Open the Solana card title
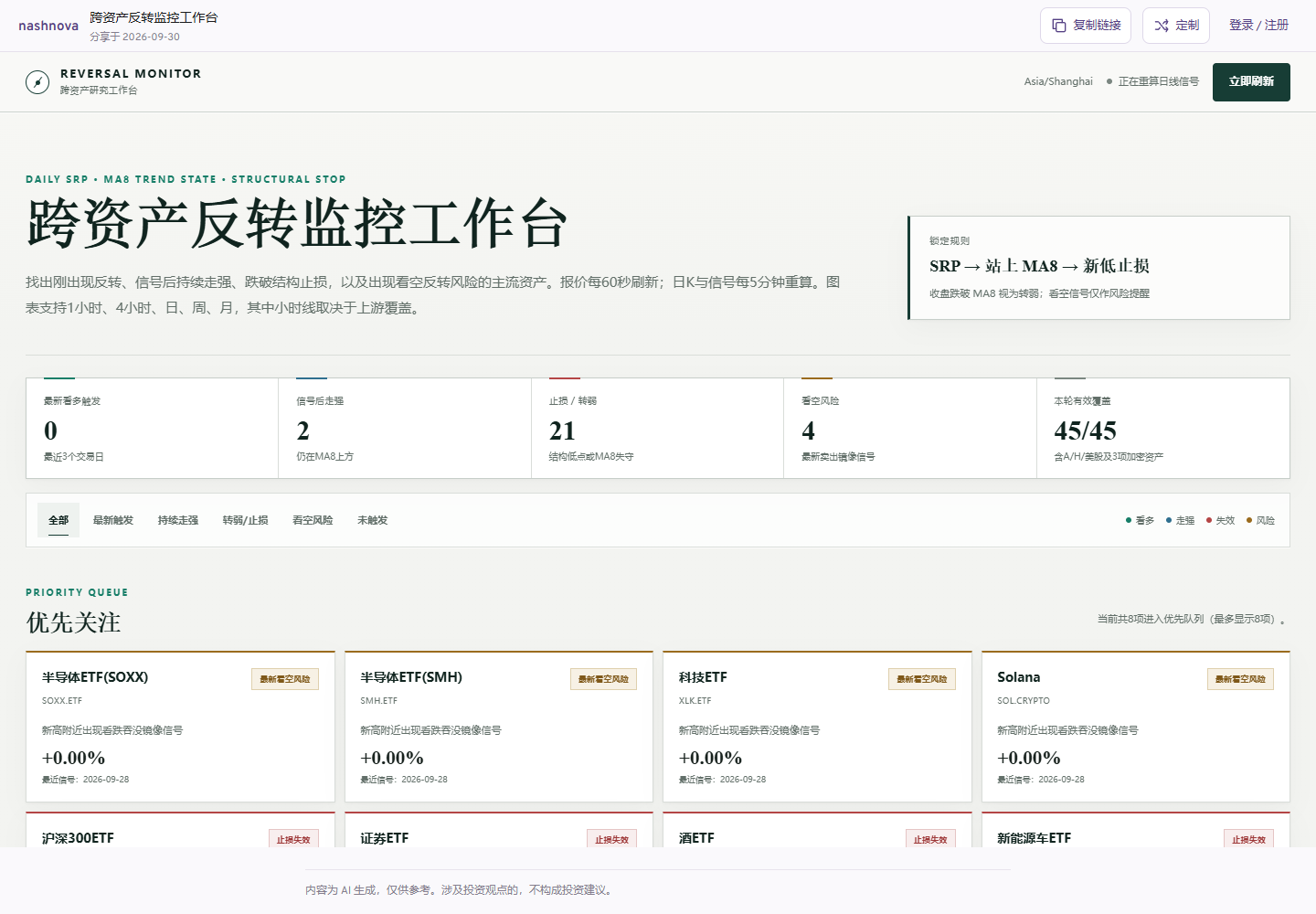Viewport: 1316px width, 914px height. 1019,677
